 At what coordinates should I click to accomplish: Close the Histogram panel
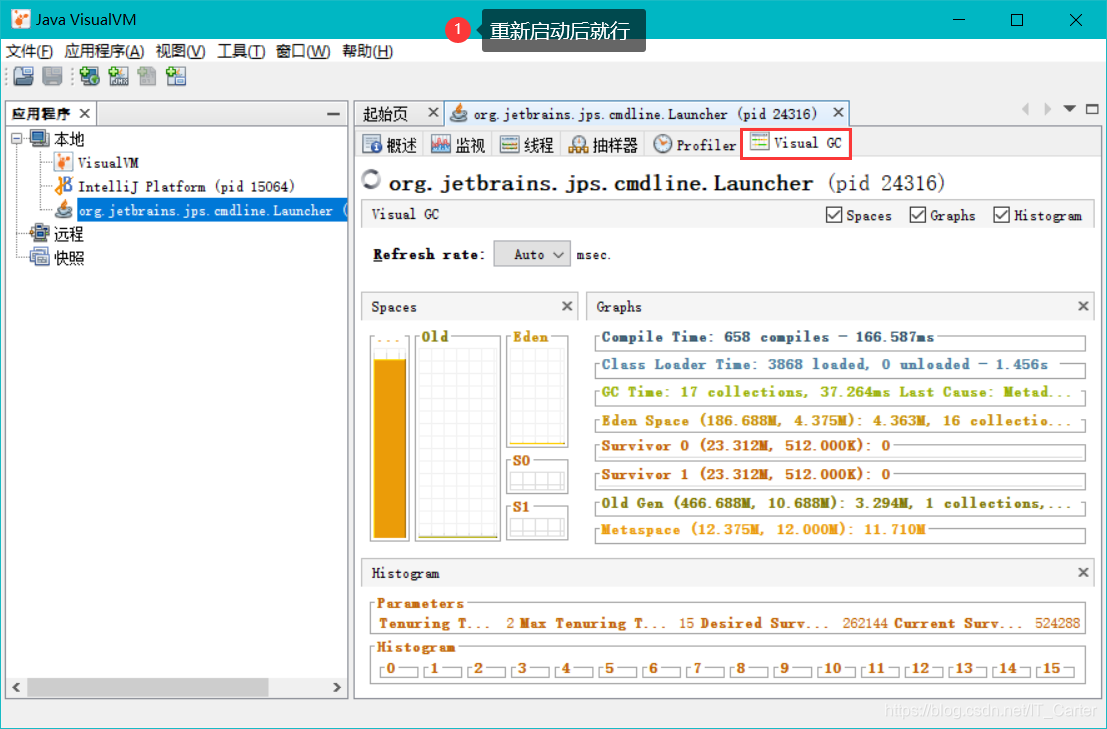pos(1083,572)
